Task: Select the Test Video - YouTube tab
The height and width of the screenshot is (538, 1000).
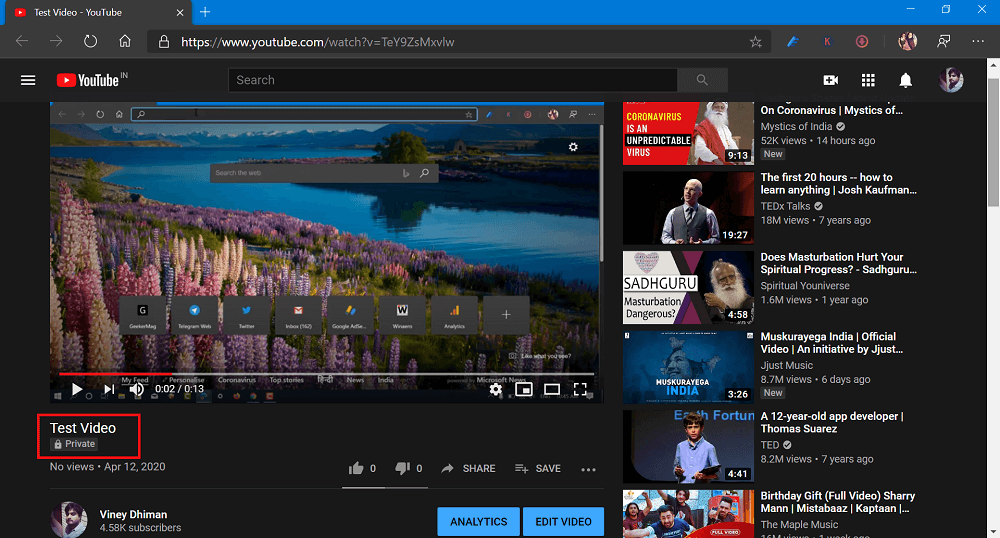Action: tap(99, 12)
